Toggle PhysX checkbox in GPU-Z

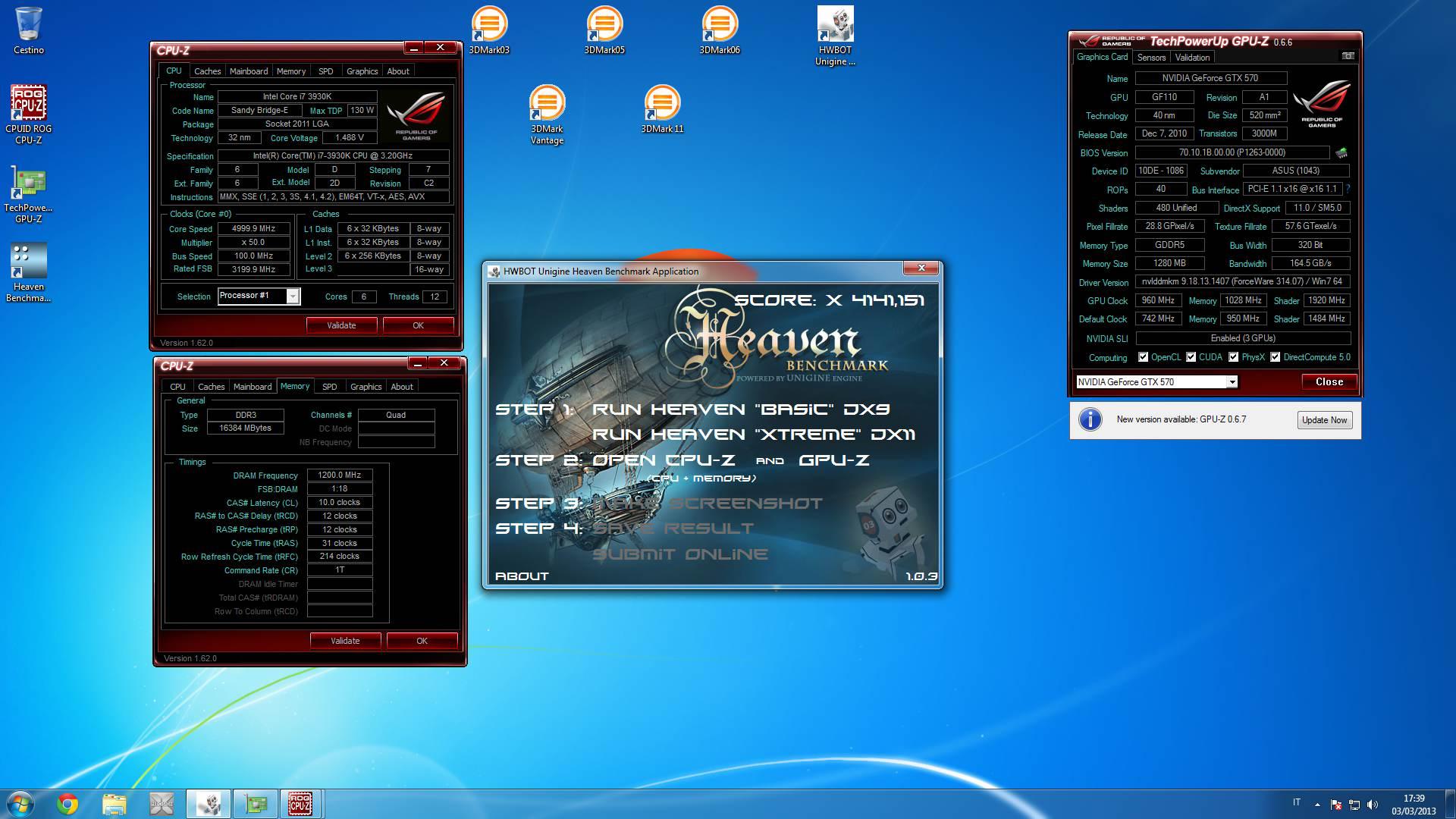point(1233,357)
